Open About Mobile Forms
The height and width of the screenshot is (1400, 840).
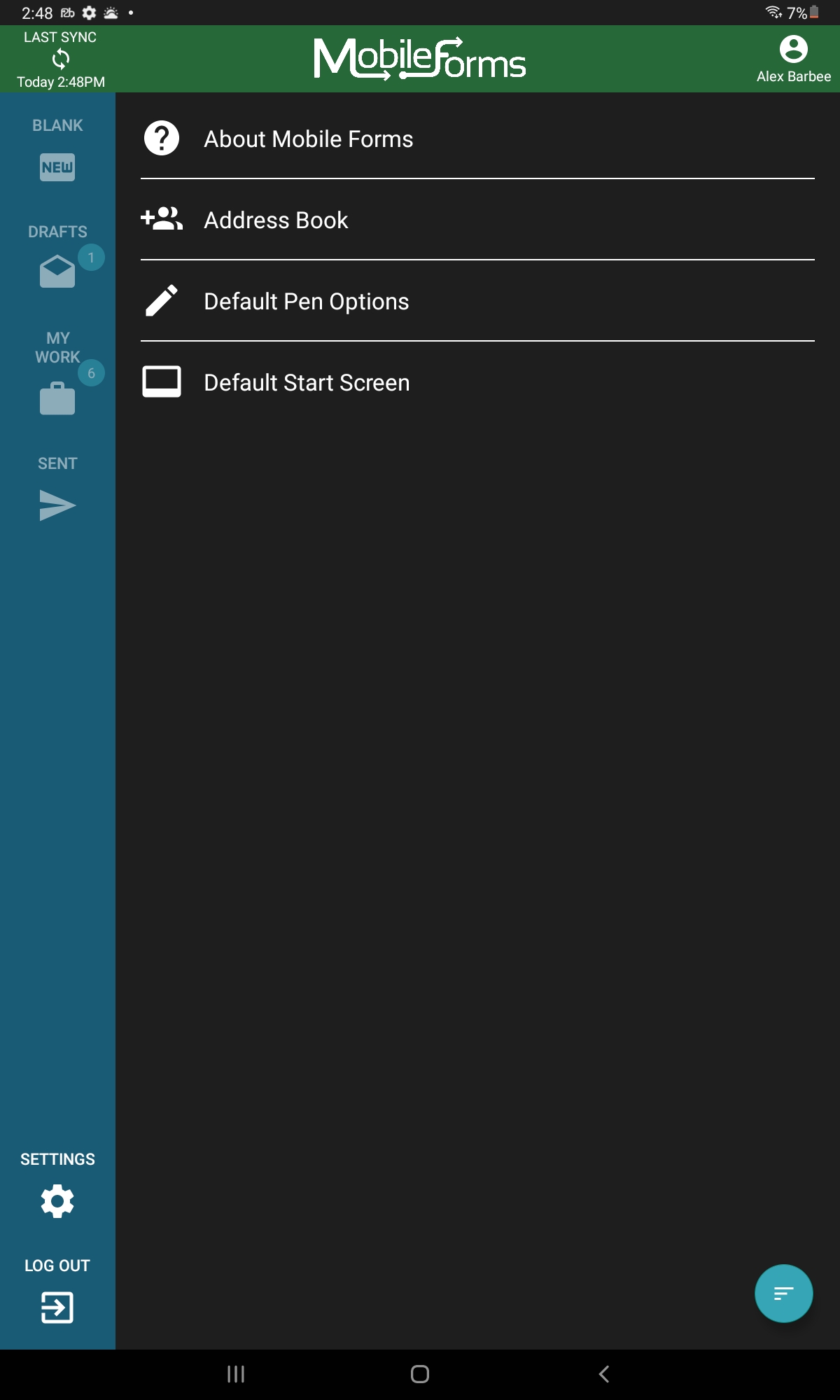477,139
